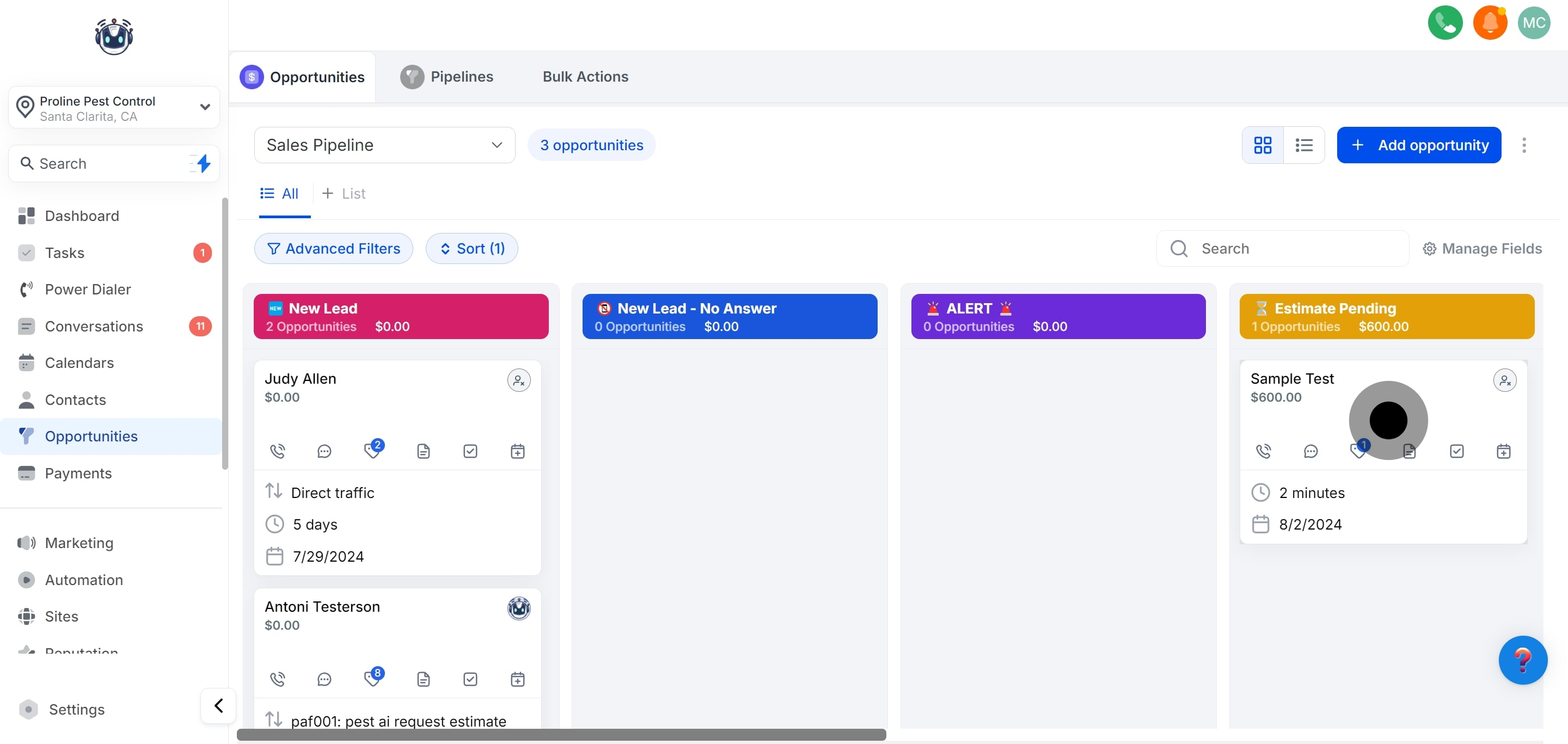Open the orange notifications bell

pyautogui.click(x=1490, y=23)
